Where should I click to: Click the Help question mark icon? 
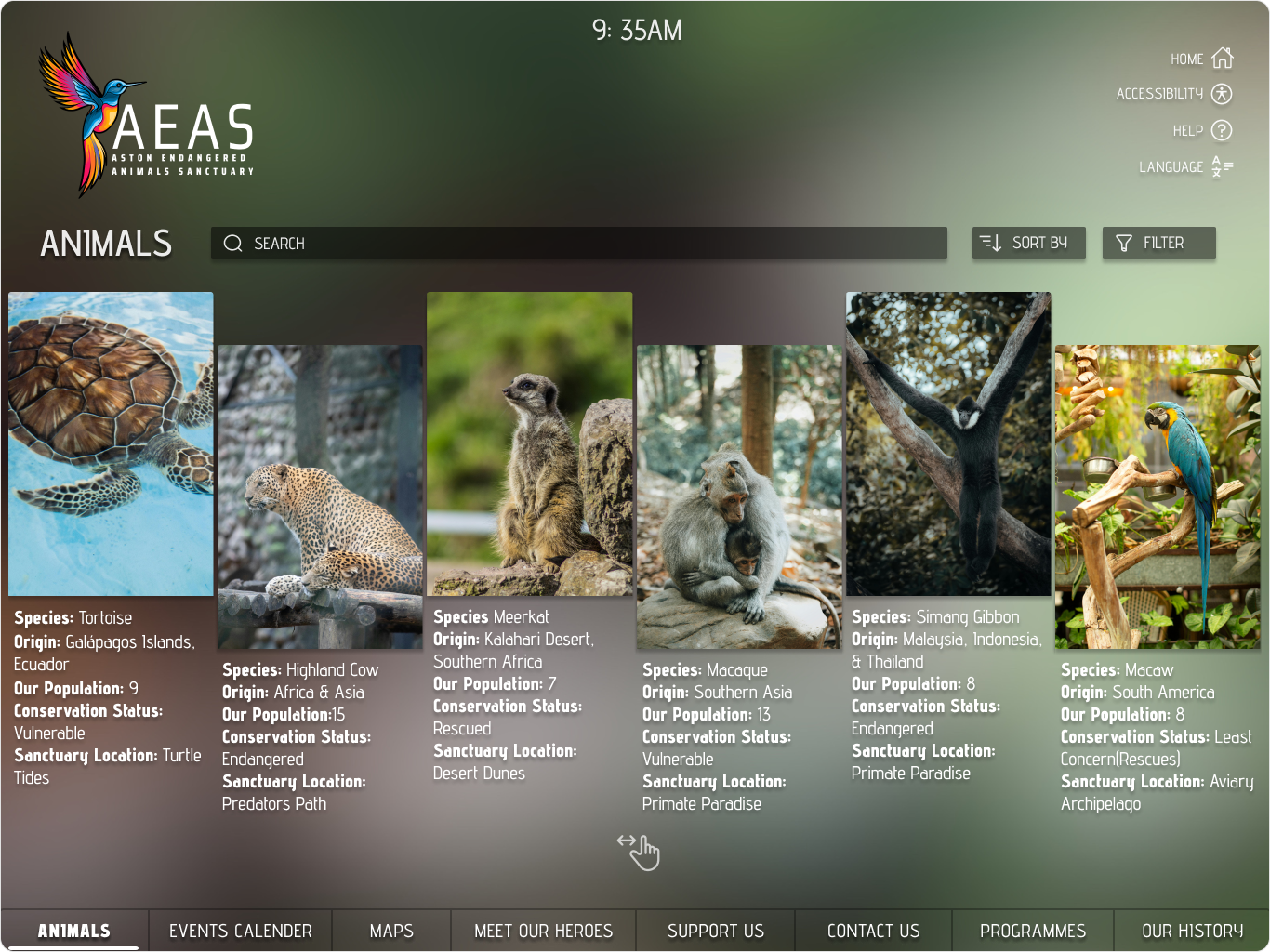coord(1221,130)
